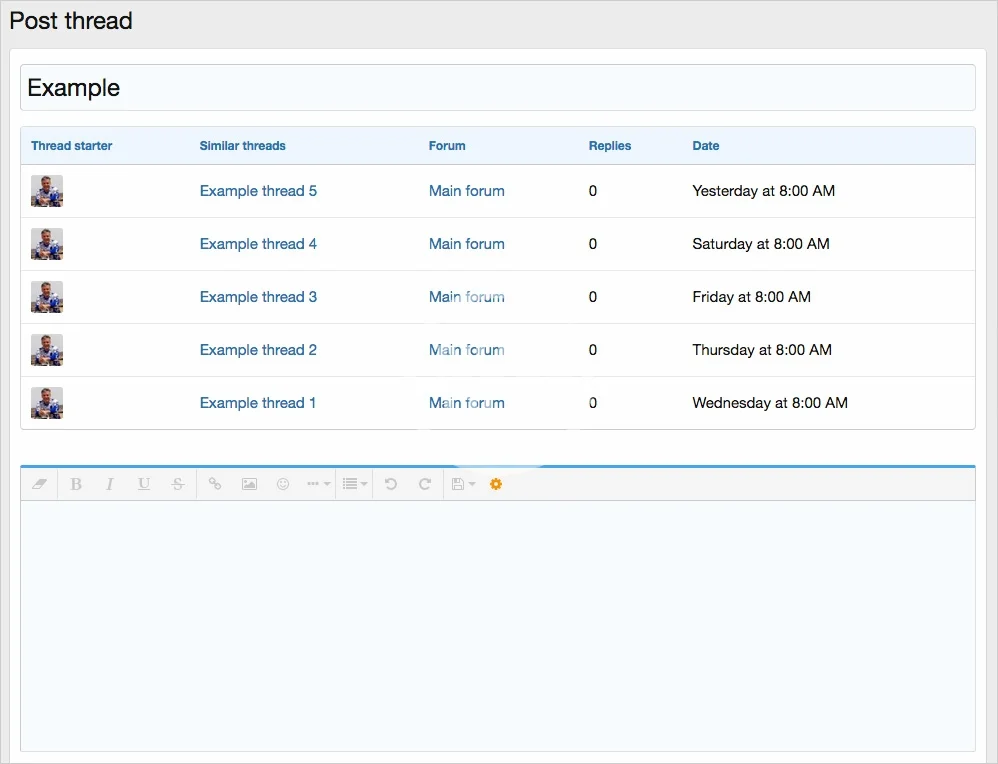Open Main forum link for Example thread 3
Image resolution: width=998 pixels, height=764 pixels.
466,297
